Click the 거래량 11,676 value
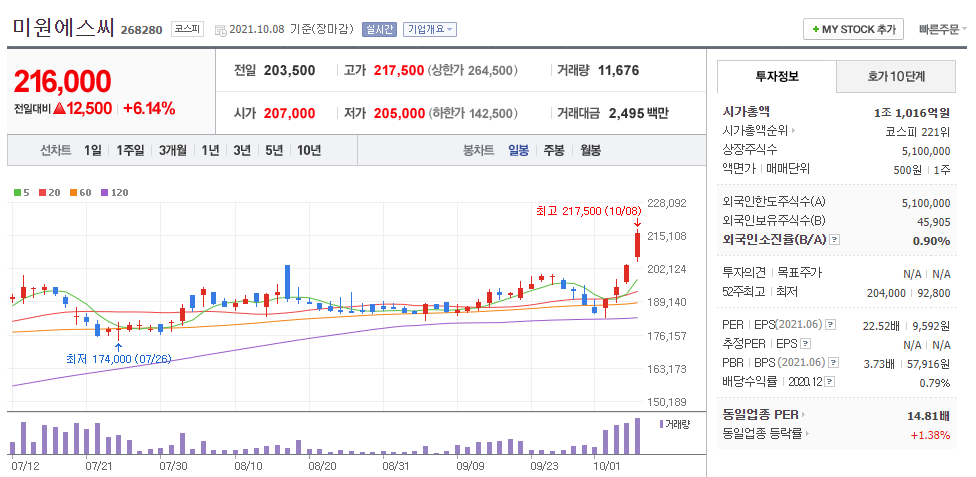Screen dimensions: 976x477 click(618, 70)
